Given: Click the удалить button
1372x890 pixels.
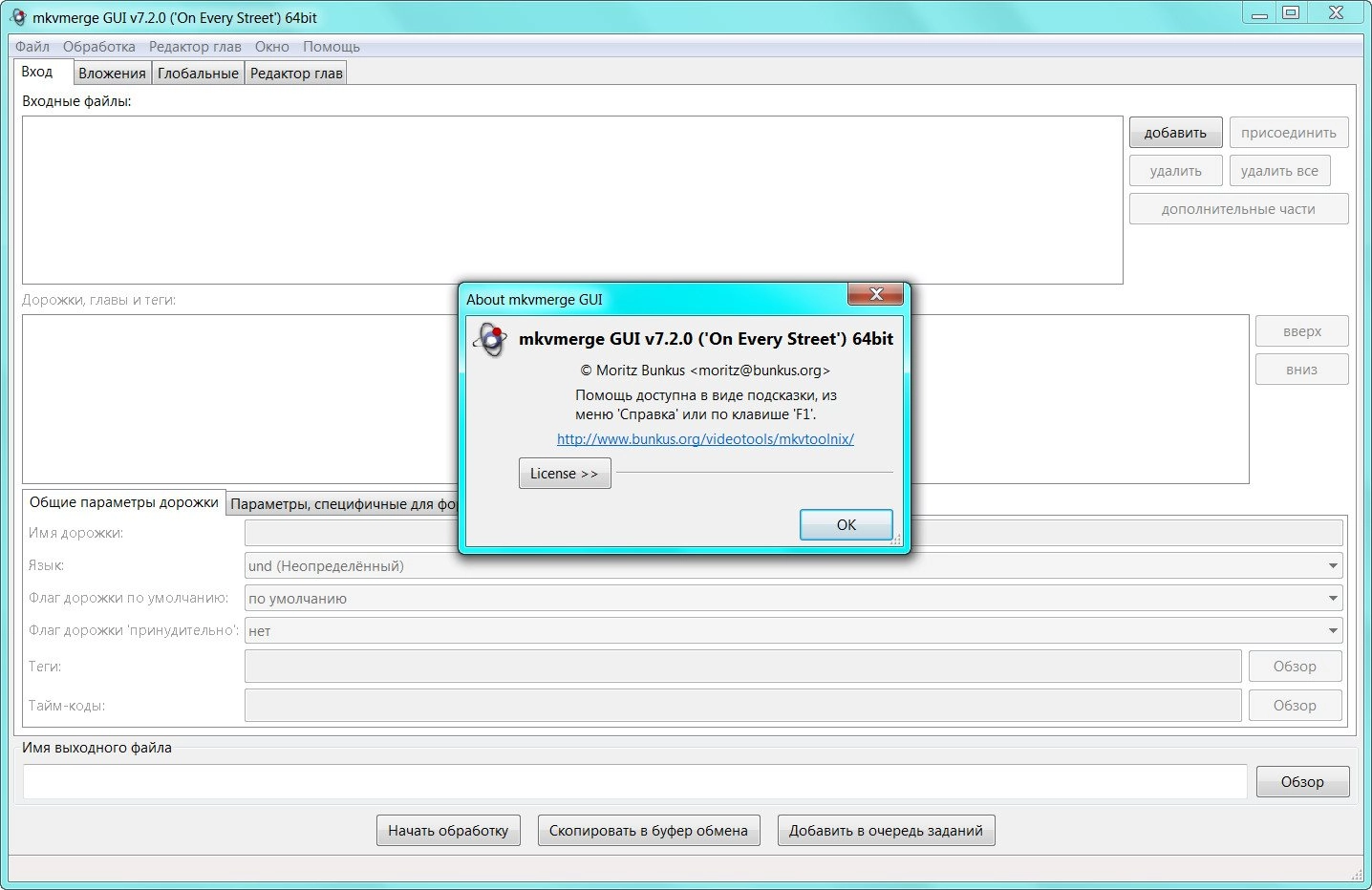Looking at the screenshot, I should [1176, 171].
